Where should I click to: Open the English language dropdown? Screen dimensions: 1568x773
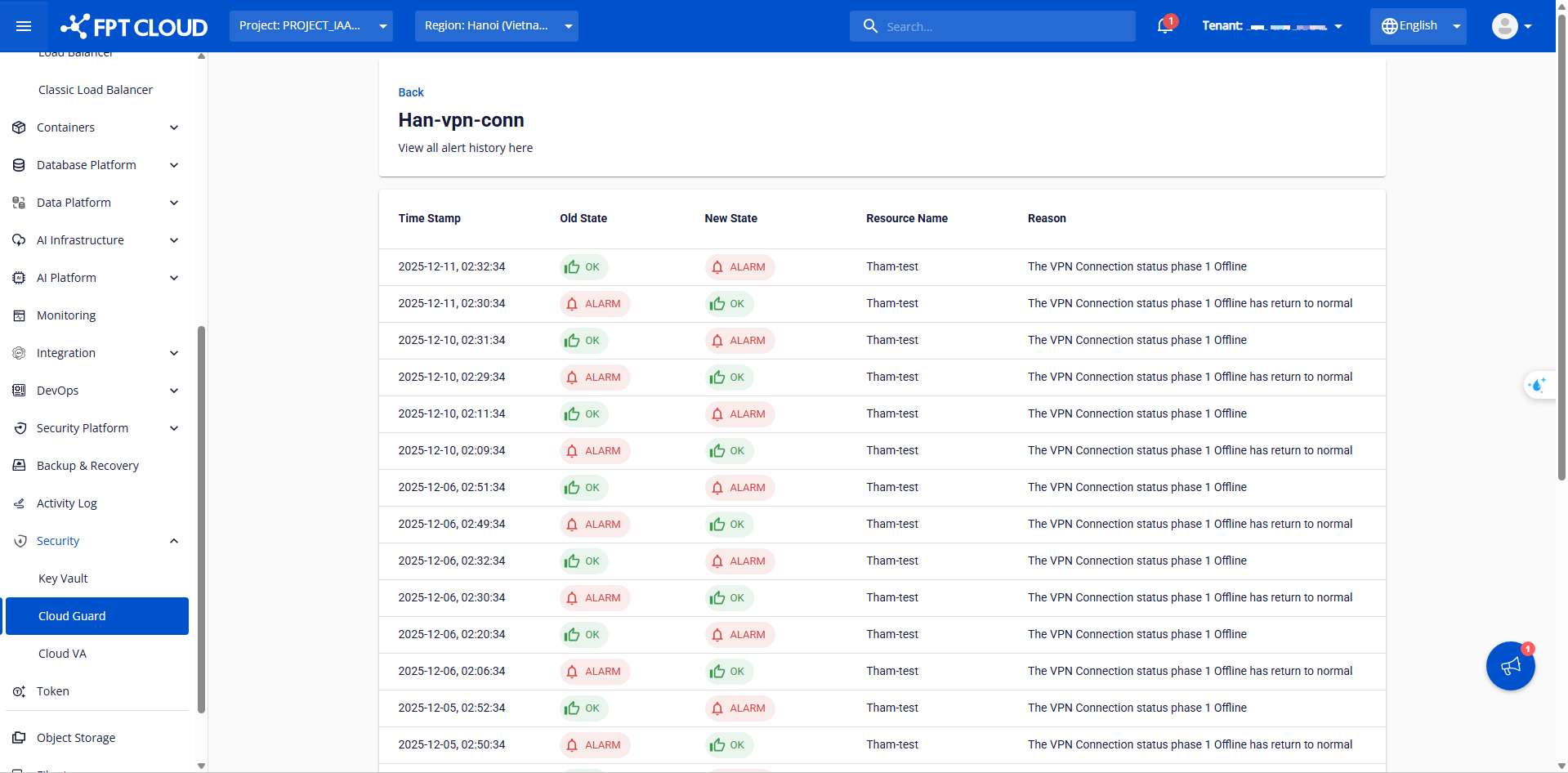1418,26
